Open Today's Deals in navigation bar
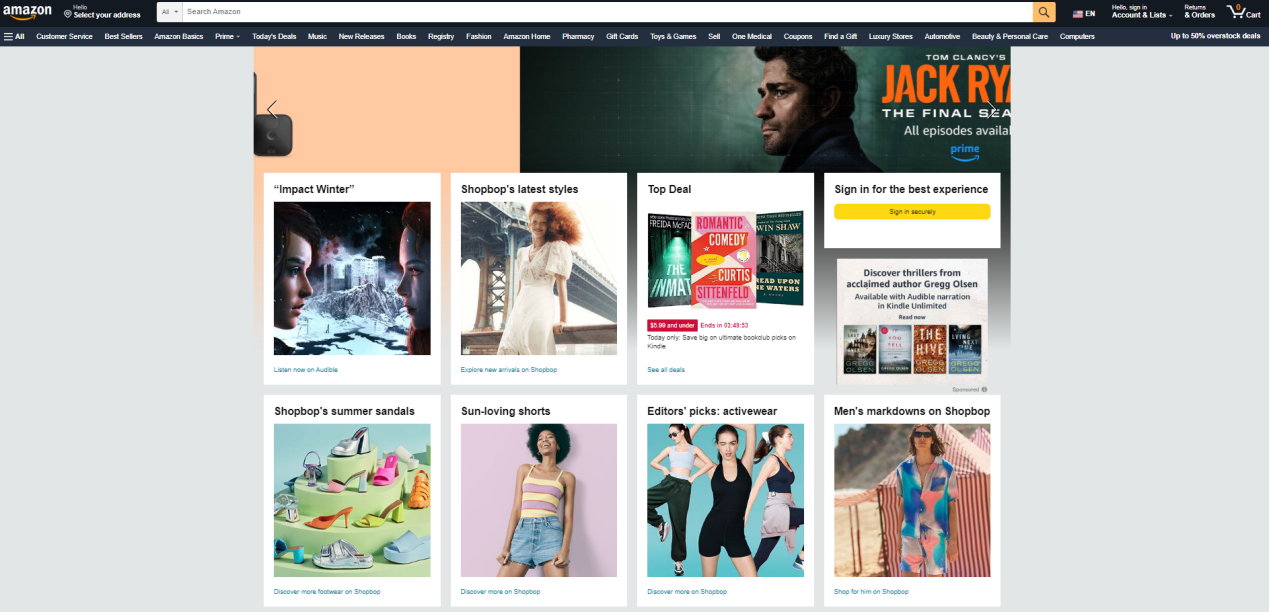 (274, 36)
